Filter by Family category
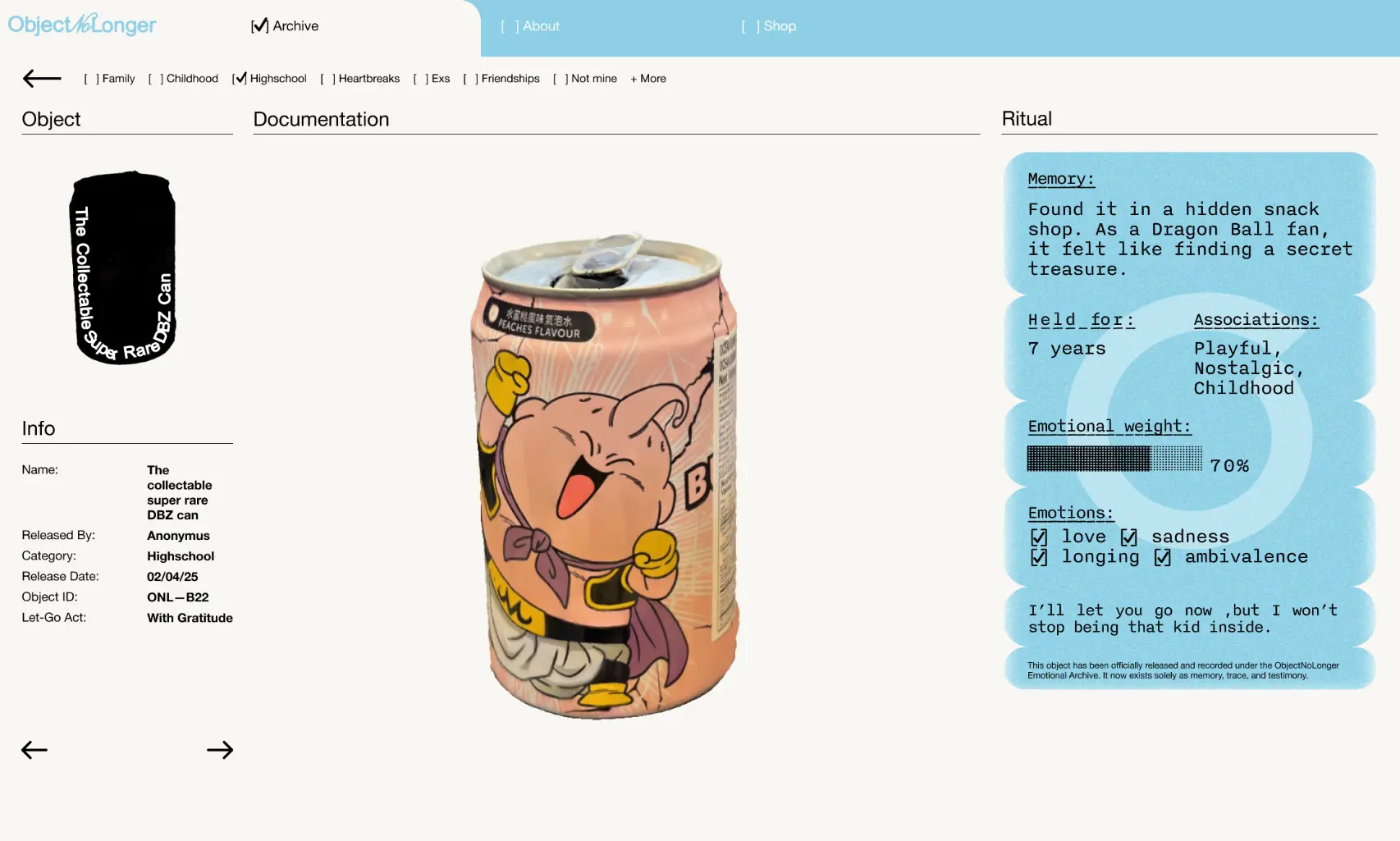Viewport: 1400px width, 841px height. 109,79
